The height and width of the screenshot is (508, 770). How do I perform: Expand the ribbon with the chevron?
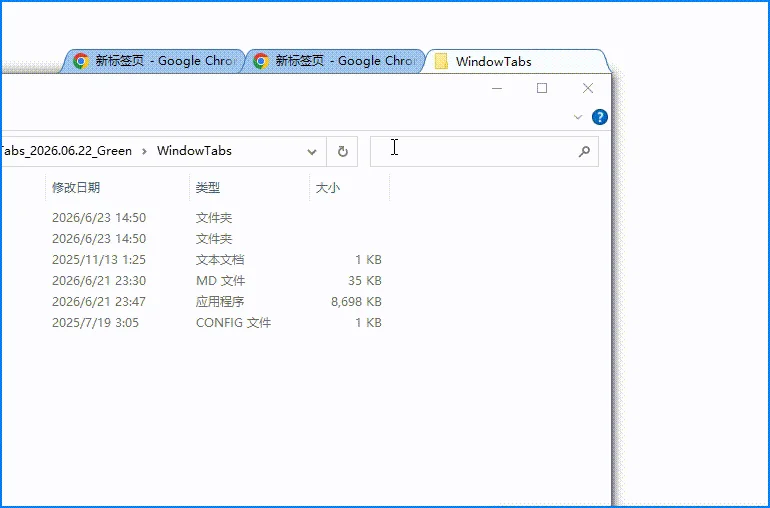[578, 117]
